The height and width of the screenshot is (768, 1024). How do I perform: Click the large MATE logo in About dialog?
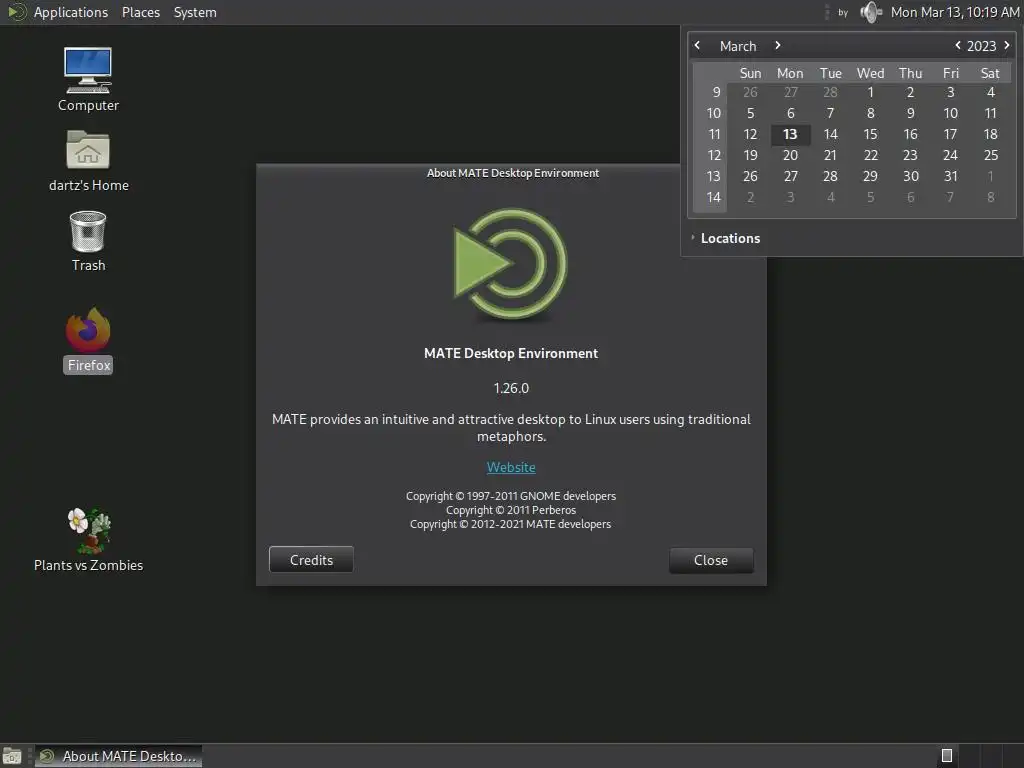click(511, 264)
